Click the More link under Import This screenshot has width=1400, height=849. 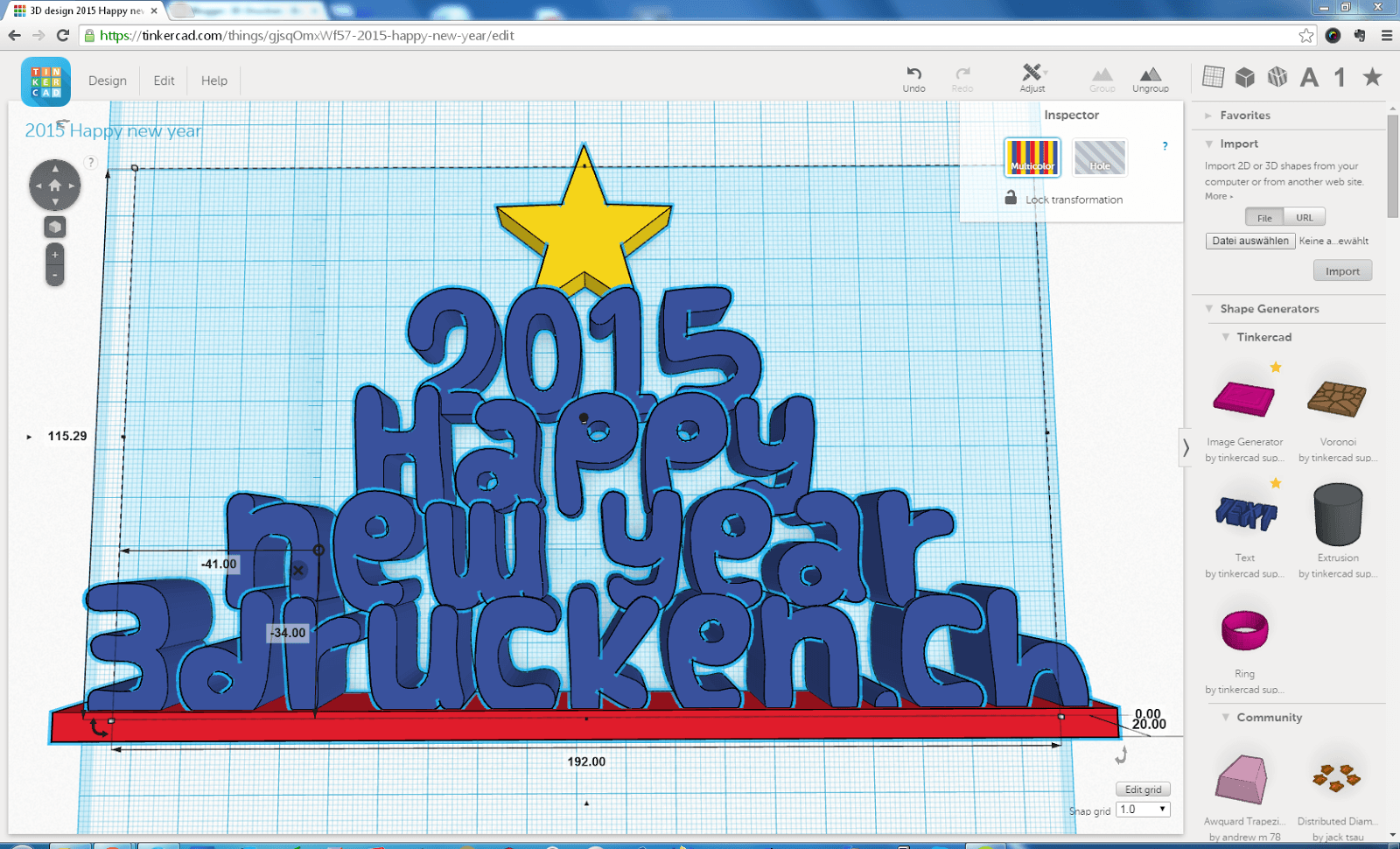click(x=1219, y=196)
